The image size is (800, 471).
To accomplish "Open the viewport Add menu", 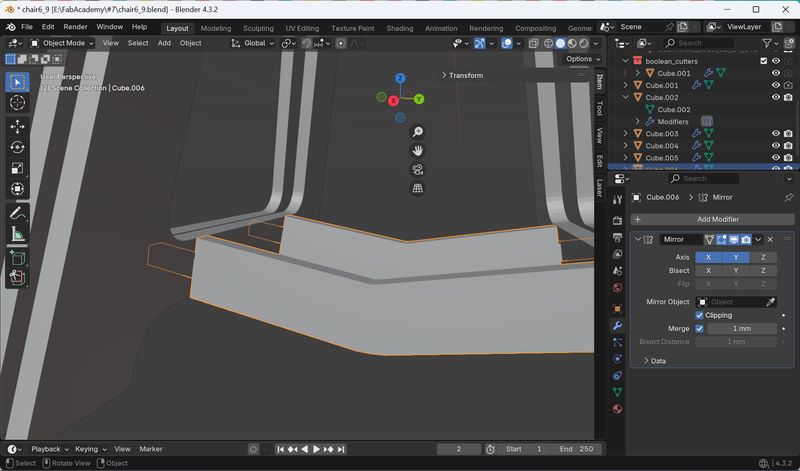I will coord(164,43).
